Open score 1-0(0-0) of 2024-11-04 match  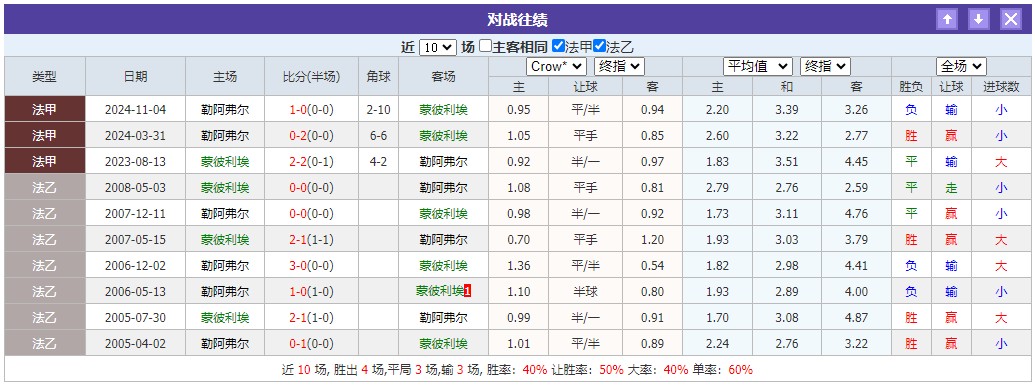(x=312, y=110)
